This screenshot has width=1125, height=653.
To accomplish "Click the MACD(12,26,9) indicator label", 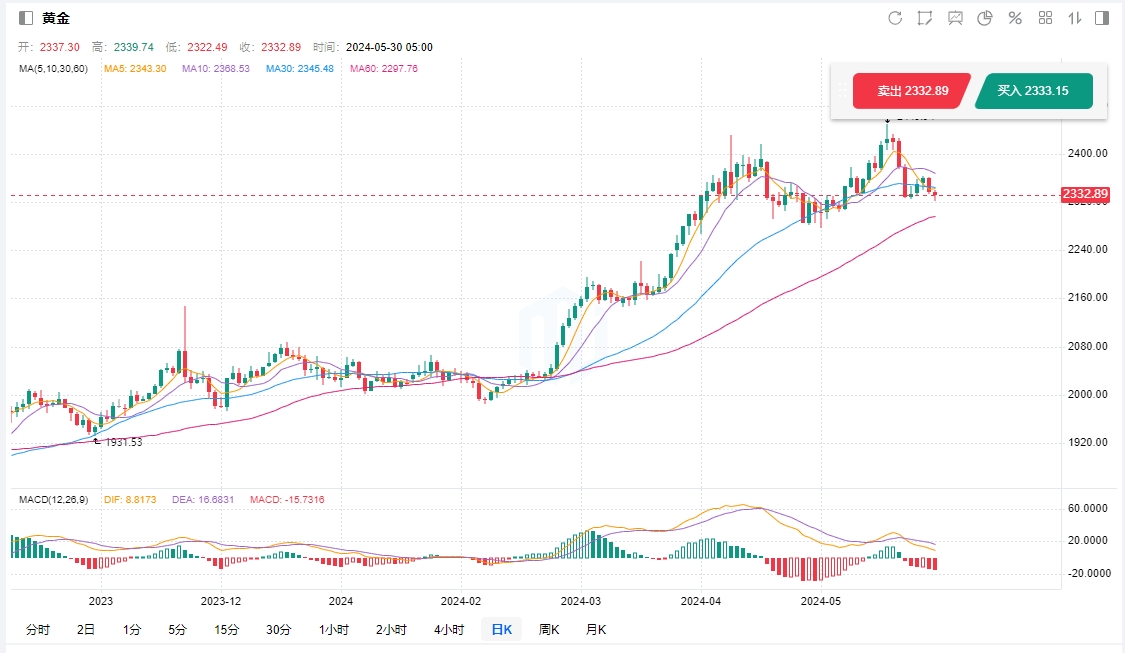I will [55, 499].
